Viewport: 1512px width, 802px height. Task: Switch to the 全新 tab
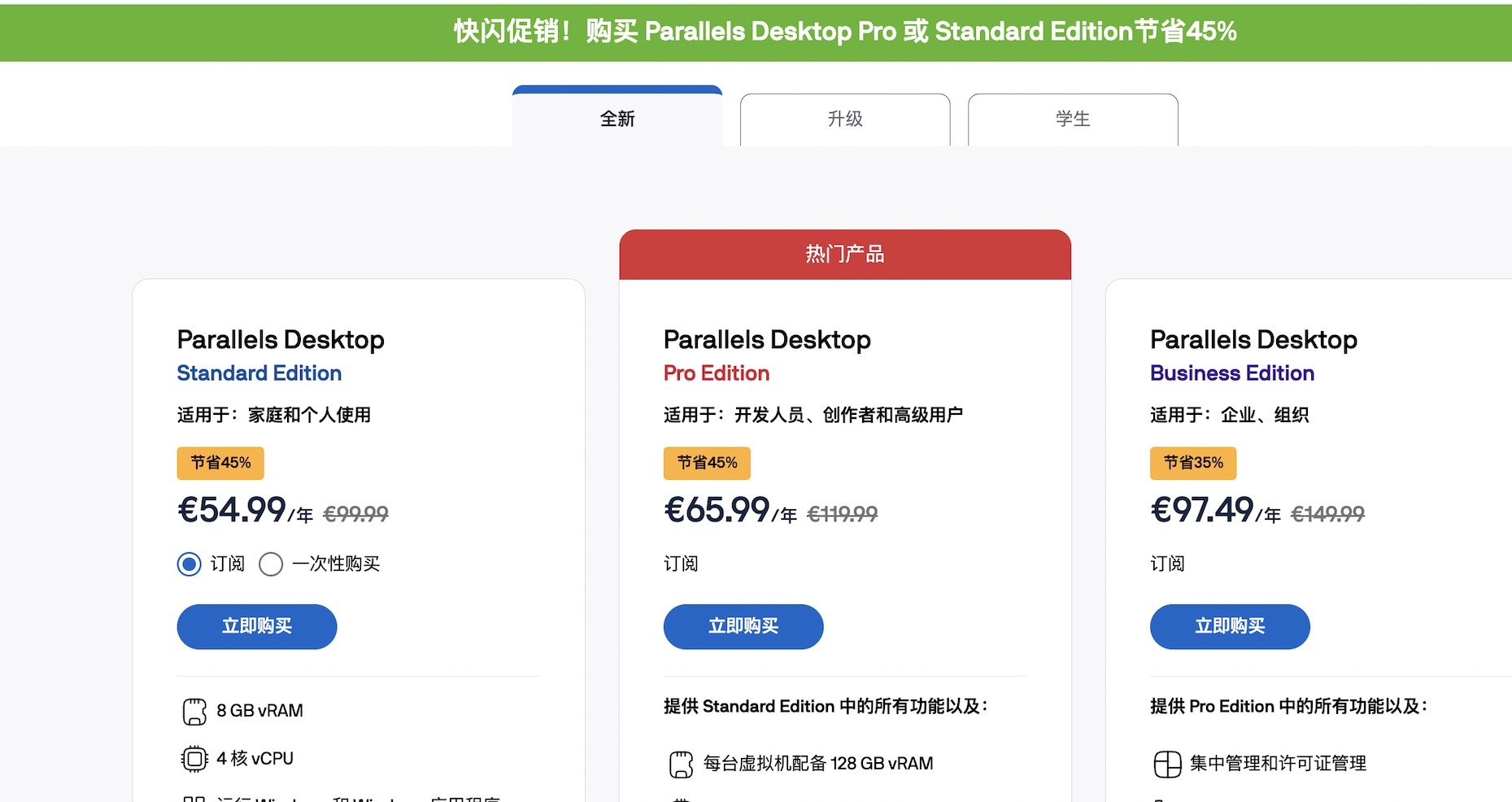[617, 119]
